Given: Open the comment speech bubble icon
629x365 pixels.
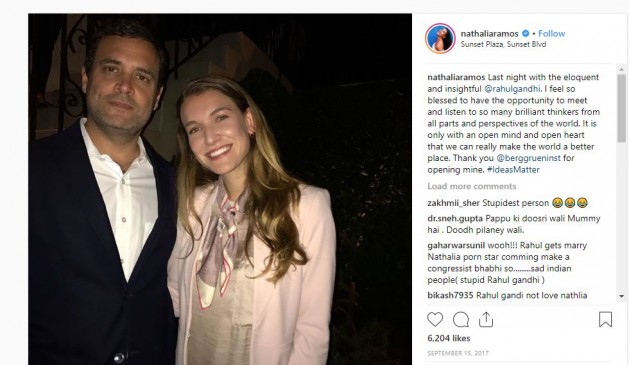Looking at the screenshot, I should click(x=461, y=320).
